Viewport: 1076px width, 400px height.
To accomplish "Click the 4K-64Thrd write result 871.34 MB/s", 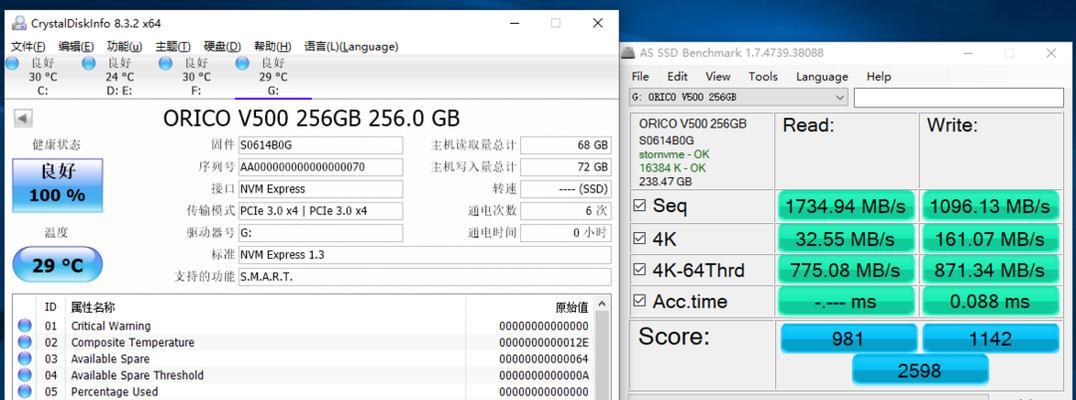I will (990, 270).
